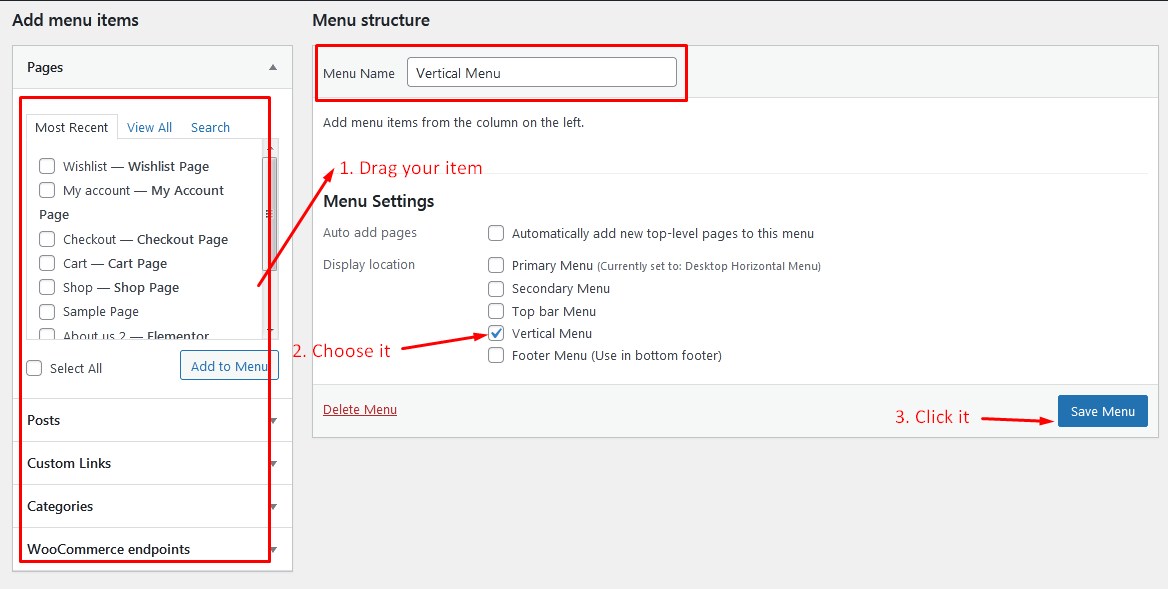Switch to the View All tab
The width and height of the screenshot is (1168, 589).
(149, 127)
